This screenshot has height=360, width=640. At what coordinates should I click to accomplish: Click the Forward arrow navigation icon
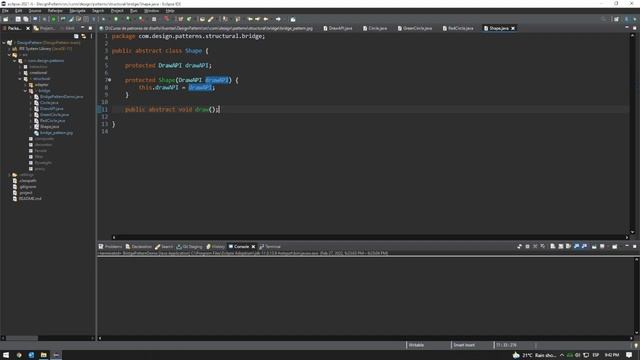pyautogui.click(x=278, y=19)
